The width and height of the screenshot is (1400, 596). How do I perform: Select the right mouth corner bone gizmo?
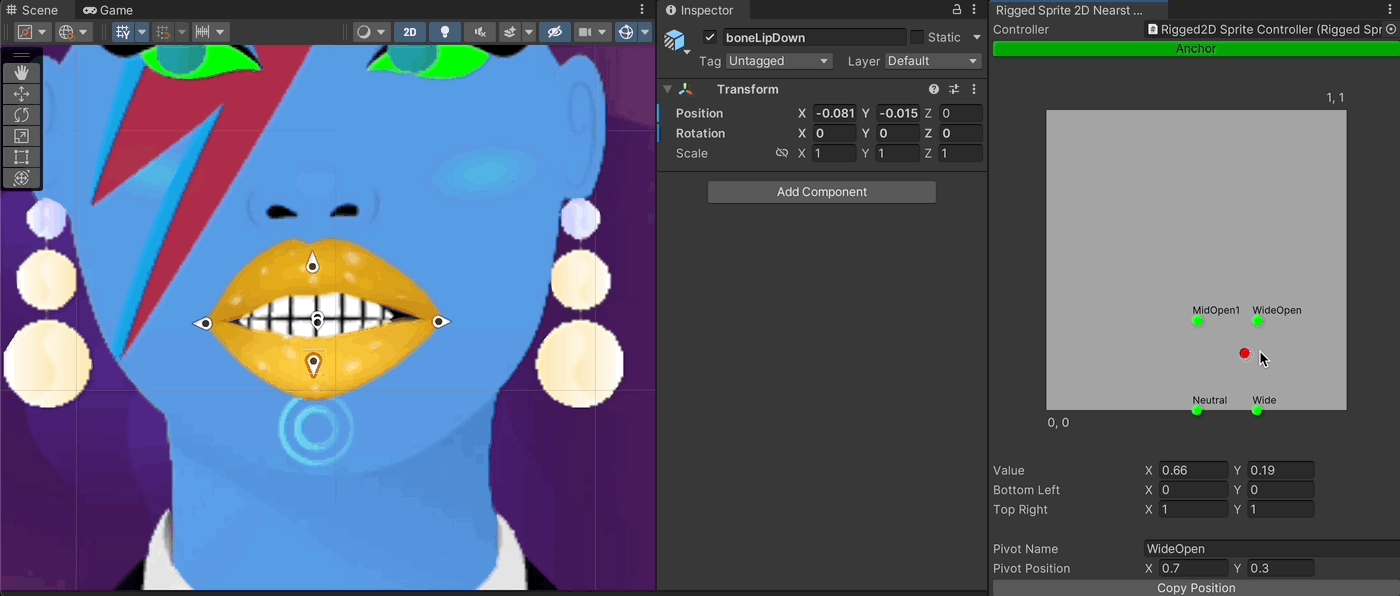440,321
